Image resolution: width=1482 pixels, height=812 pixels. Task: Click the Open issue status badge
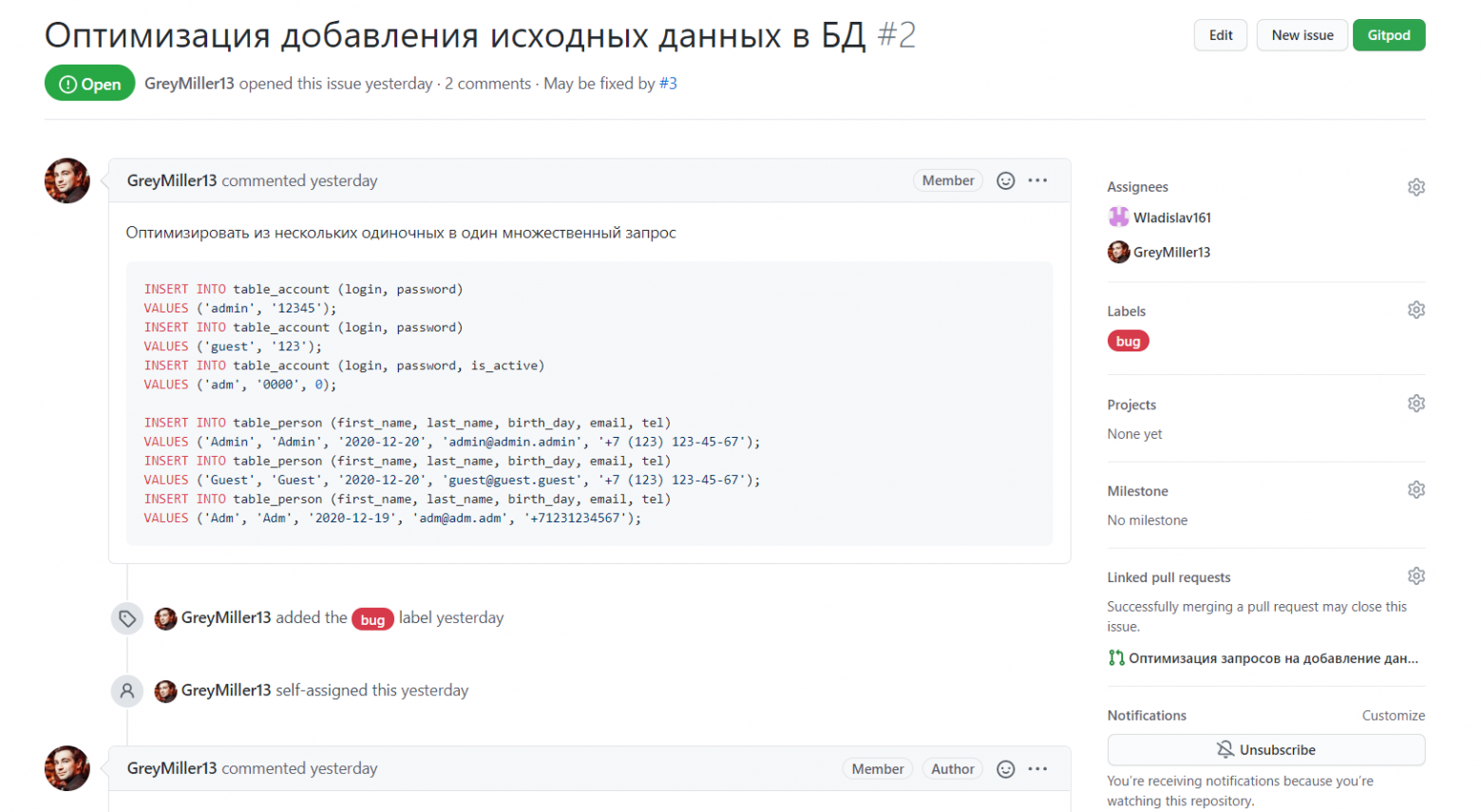point(89,84)
